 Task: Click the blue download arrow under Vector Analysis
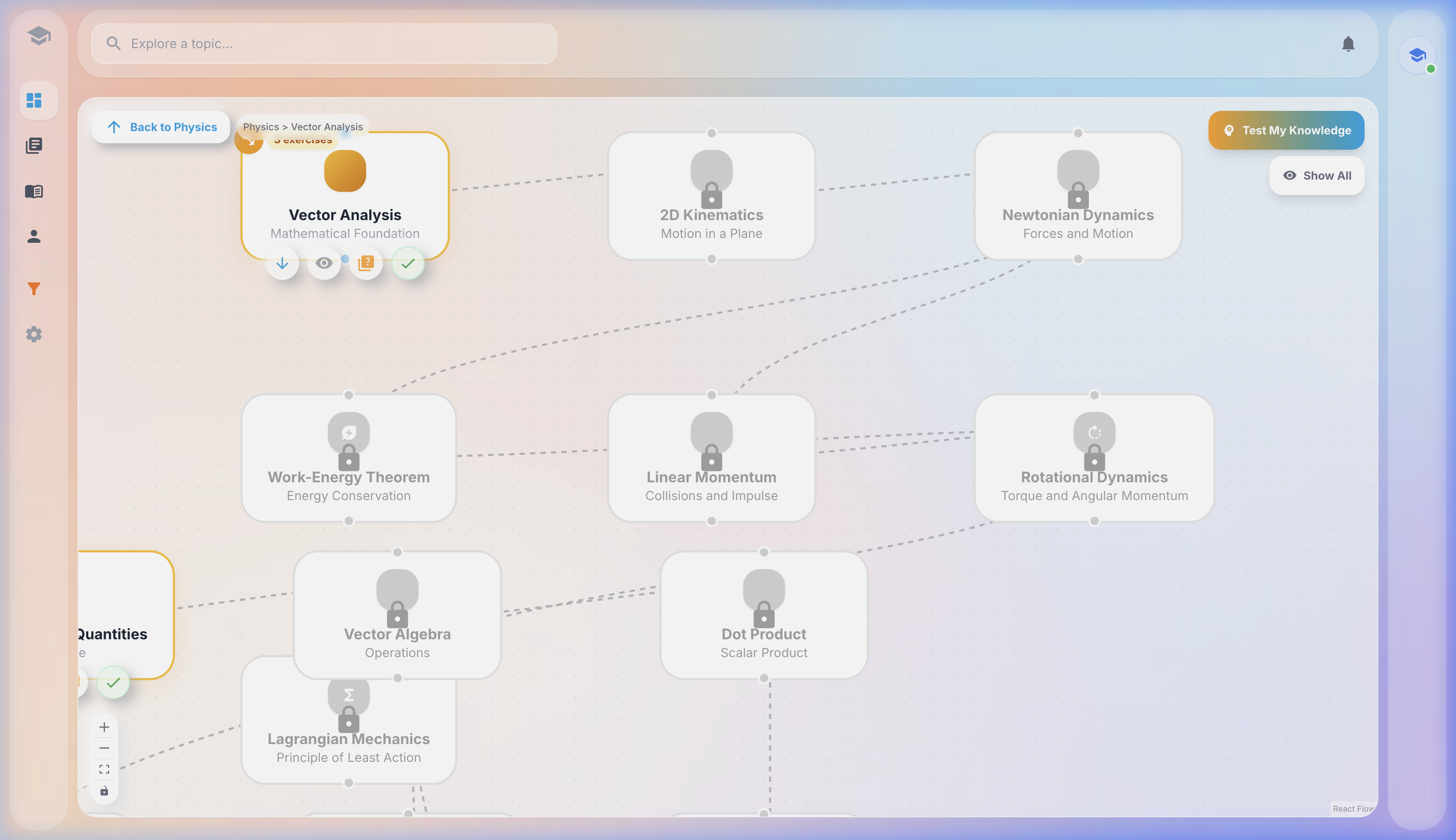click(x=283, y=263)
